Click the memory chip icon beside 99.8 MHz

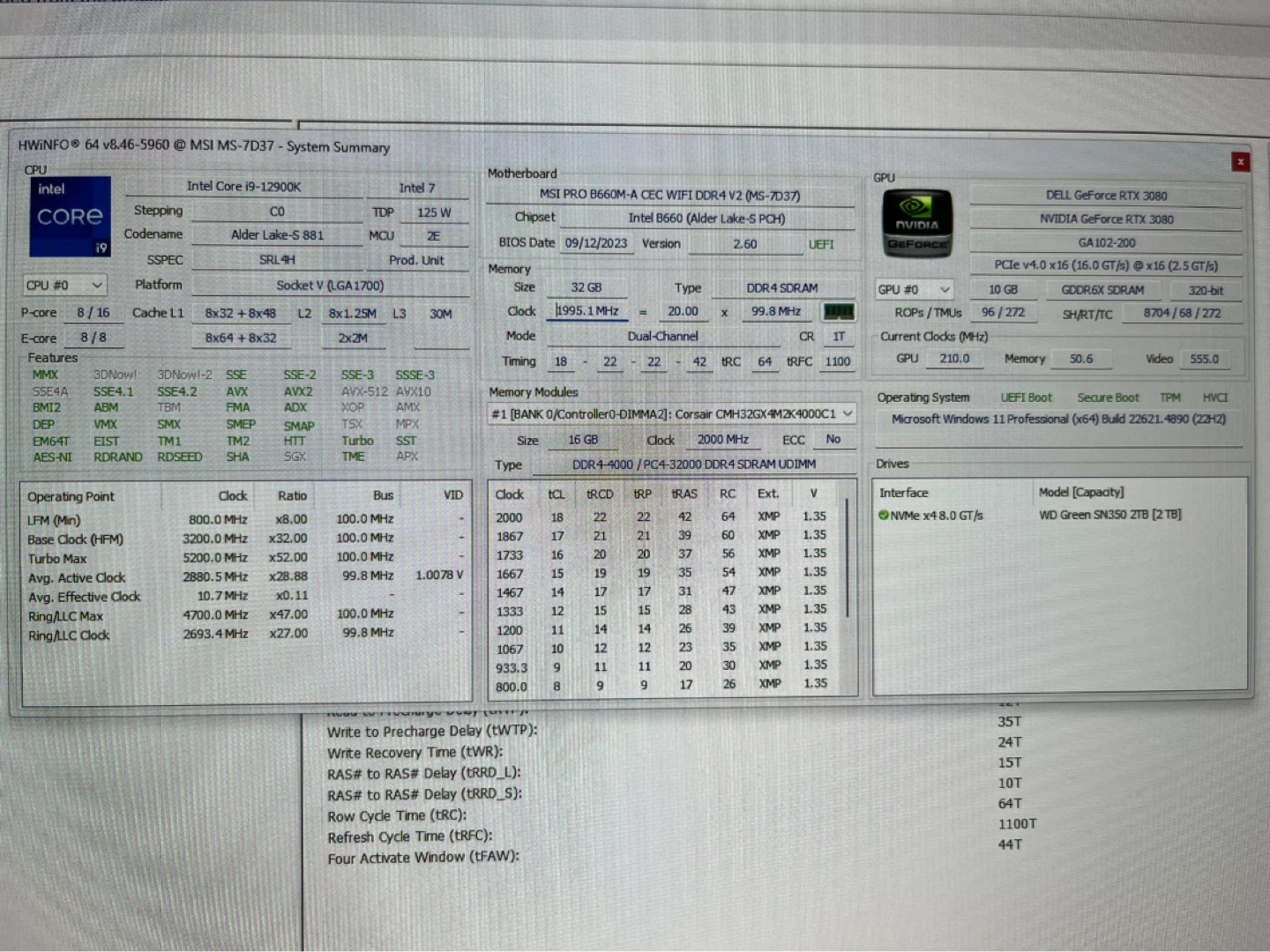point(838,312)
